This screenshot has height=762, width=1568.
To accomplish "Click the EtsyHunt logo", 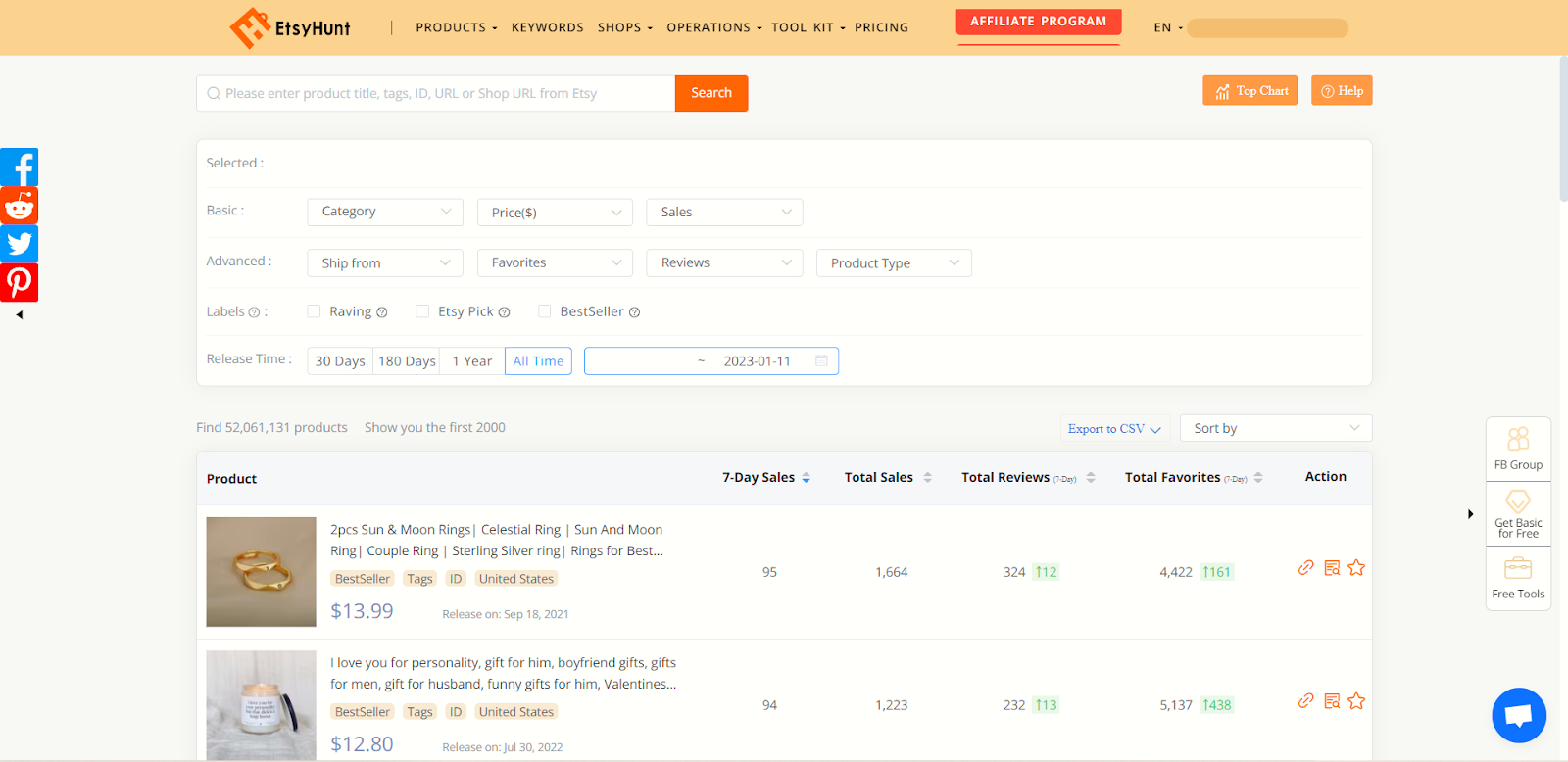I will (290, 27).
